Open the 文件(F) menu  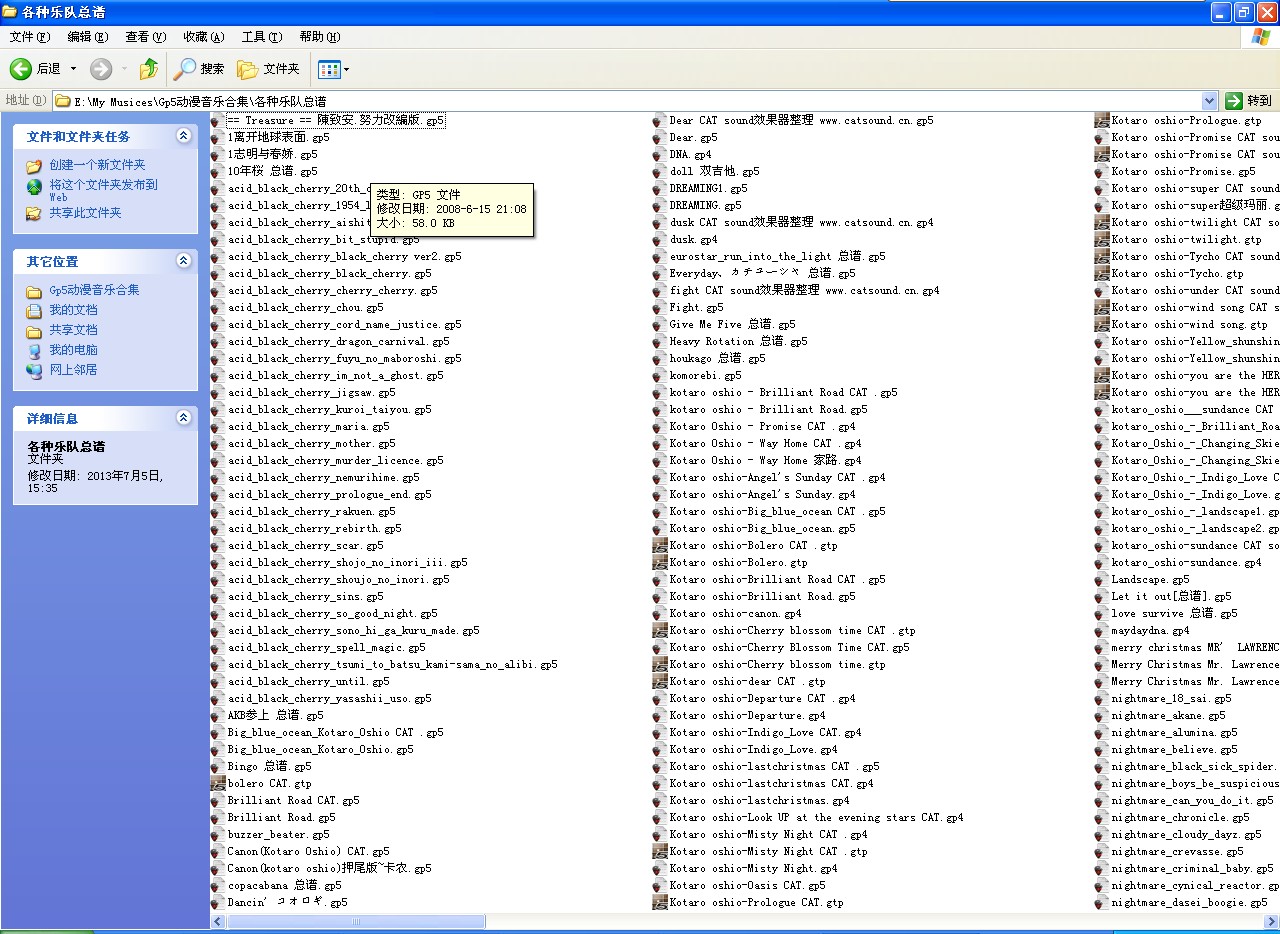click(x=30, y=37)
